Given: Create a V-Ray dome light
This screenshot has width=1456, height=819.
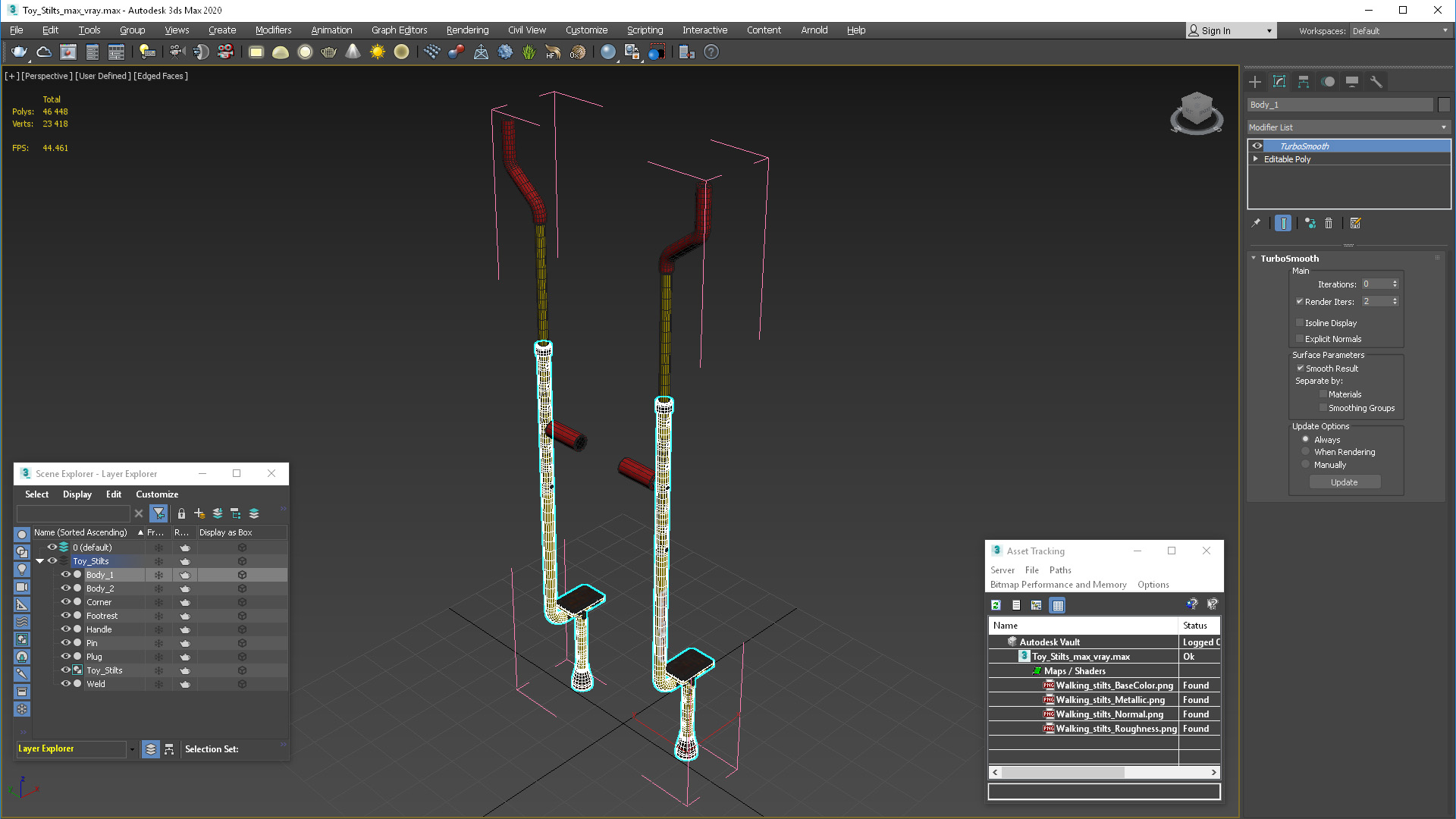Looking at the screenshot, I should tap(281, 52).
